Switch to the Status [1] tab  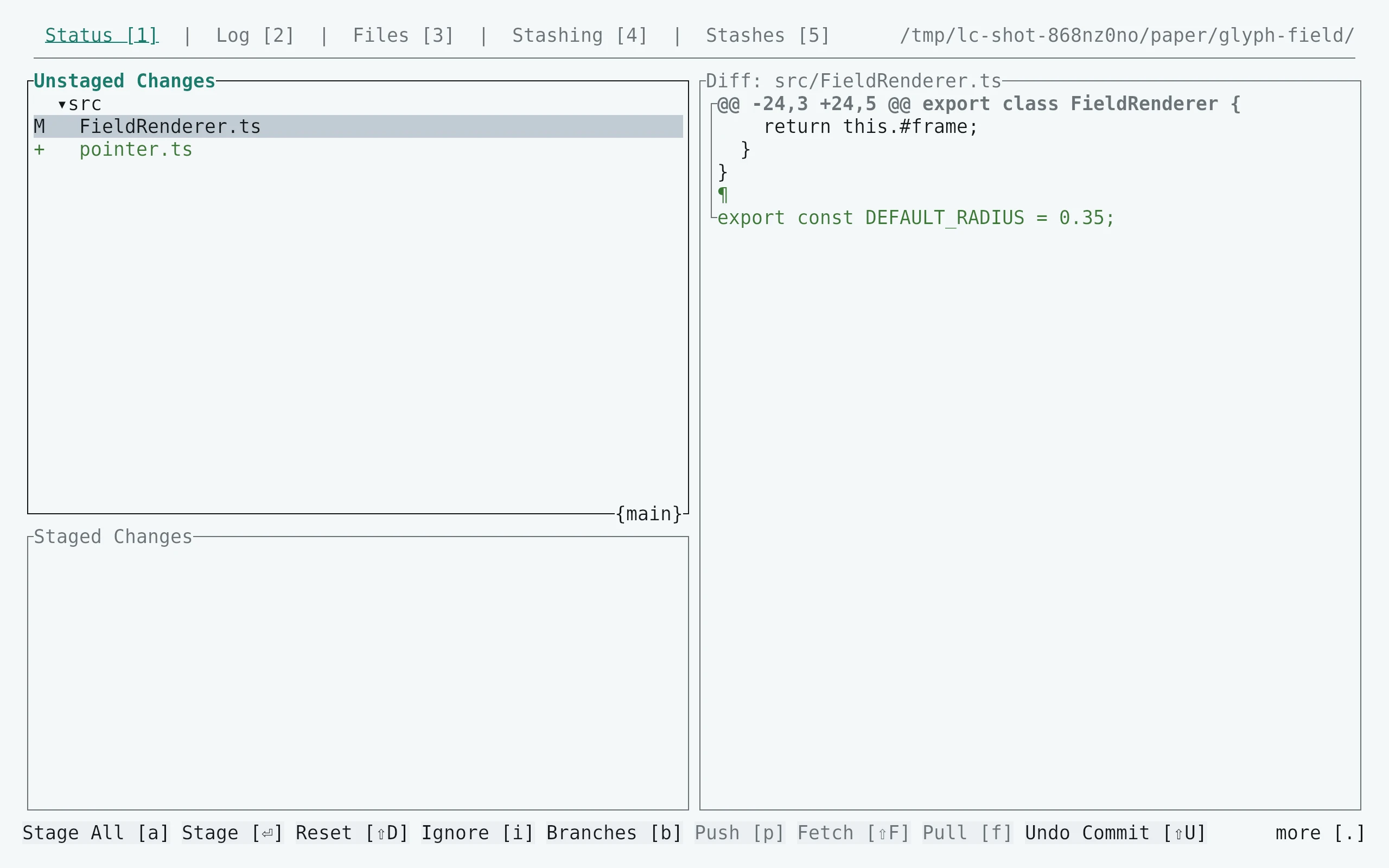click(101, 36)
